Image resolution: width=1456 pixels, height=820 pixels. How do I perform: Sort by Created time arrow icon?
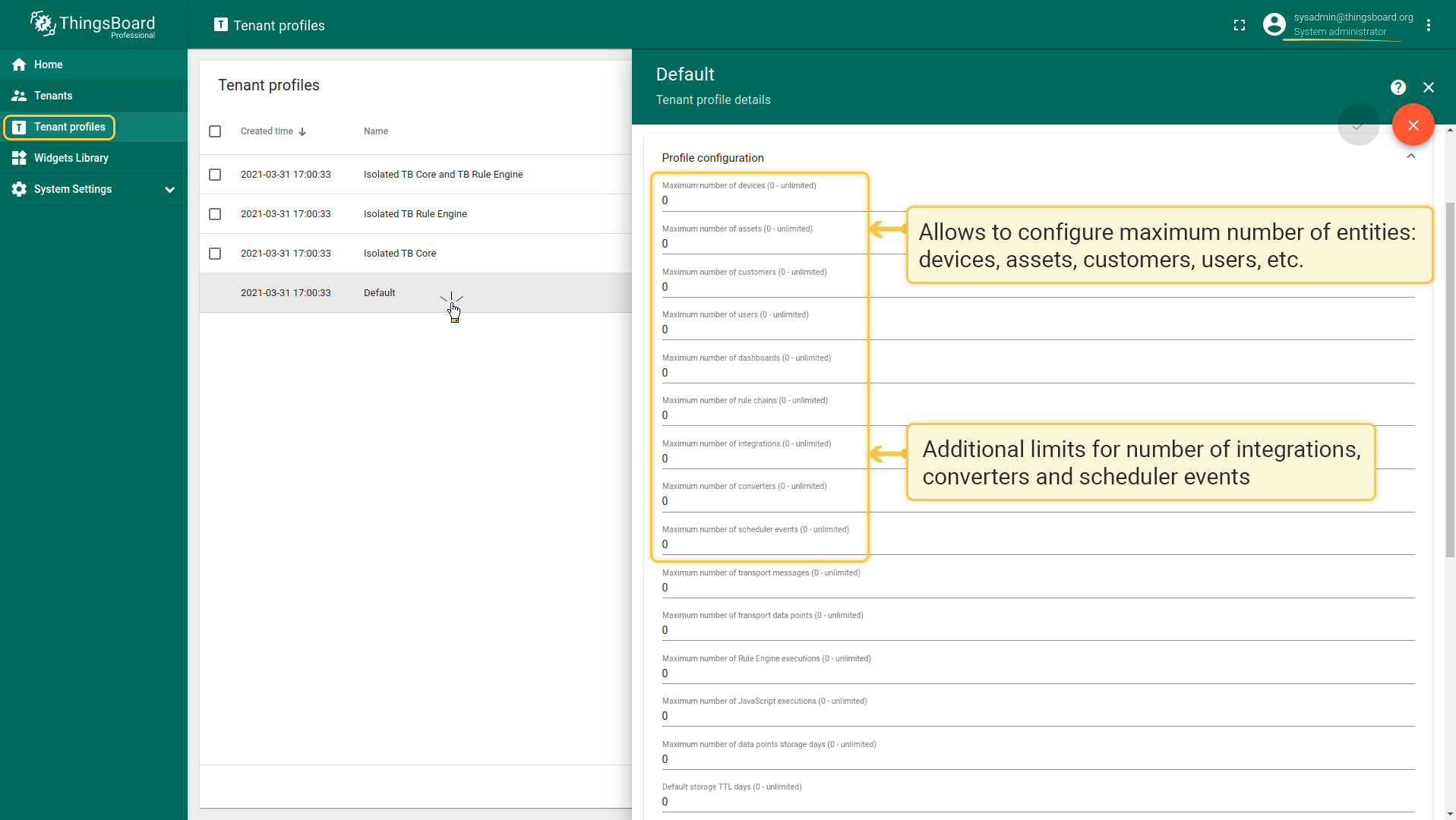(x=302, y=132)
